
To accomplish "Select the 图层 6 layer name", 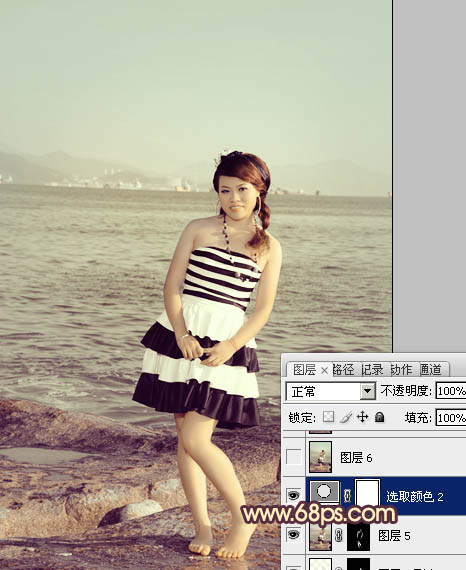I will tap(356, 458).
